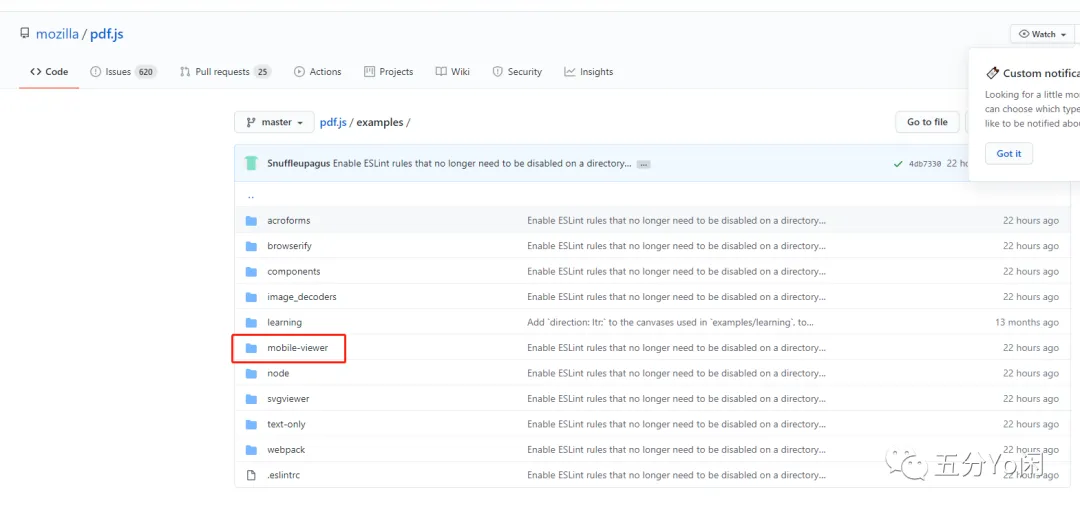Open the Security tab

(x=517, y=72)
